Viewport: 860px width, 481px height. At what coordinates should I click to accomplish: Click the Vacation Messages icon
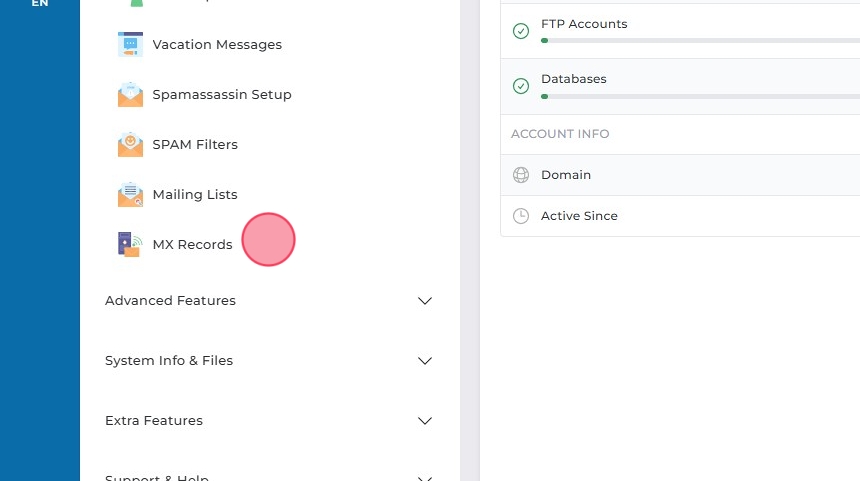click(x=130, y=45)
